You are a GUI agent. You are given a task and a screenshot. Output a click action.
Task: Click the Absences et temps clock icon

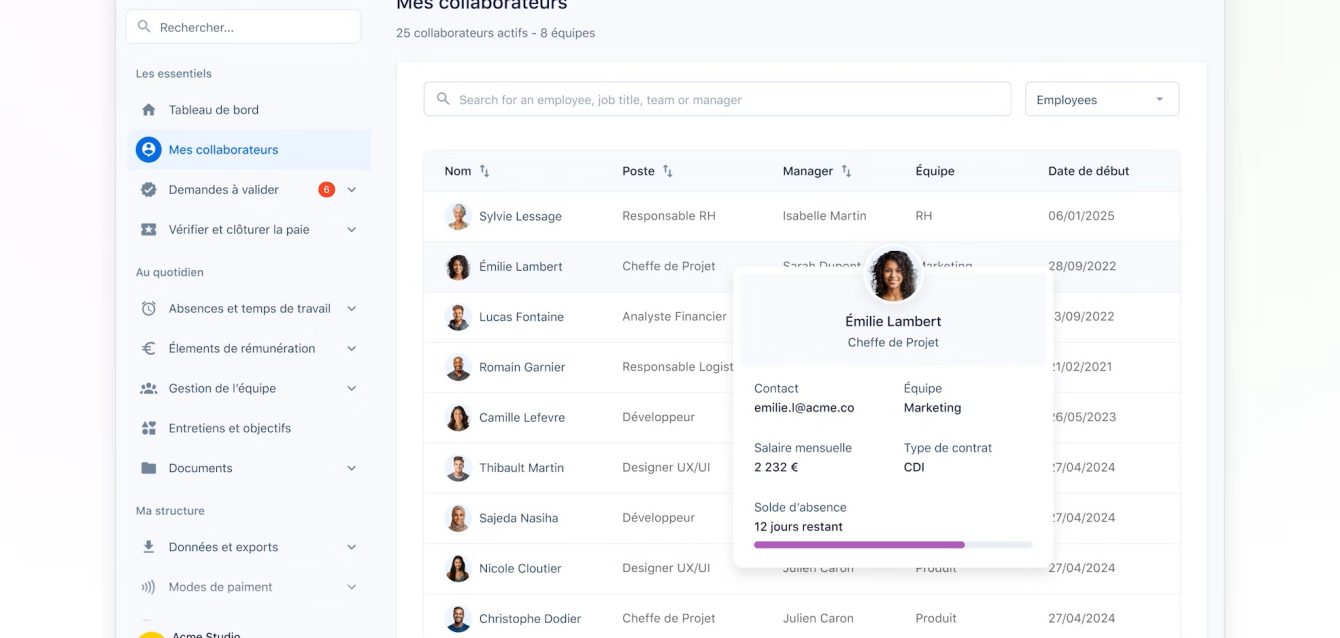(149, 309)
